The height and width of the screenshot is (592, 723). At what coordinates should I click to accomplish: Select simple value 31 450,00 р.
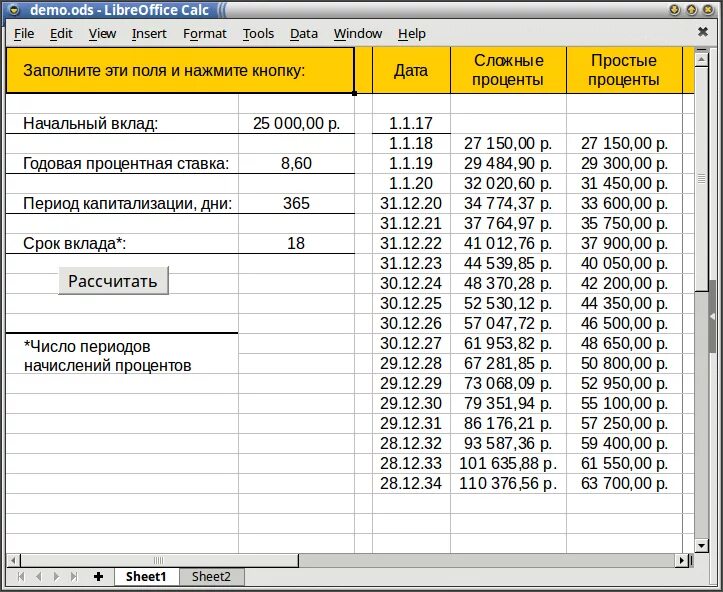(624, 184)
